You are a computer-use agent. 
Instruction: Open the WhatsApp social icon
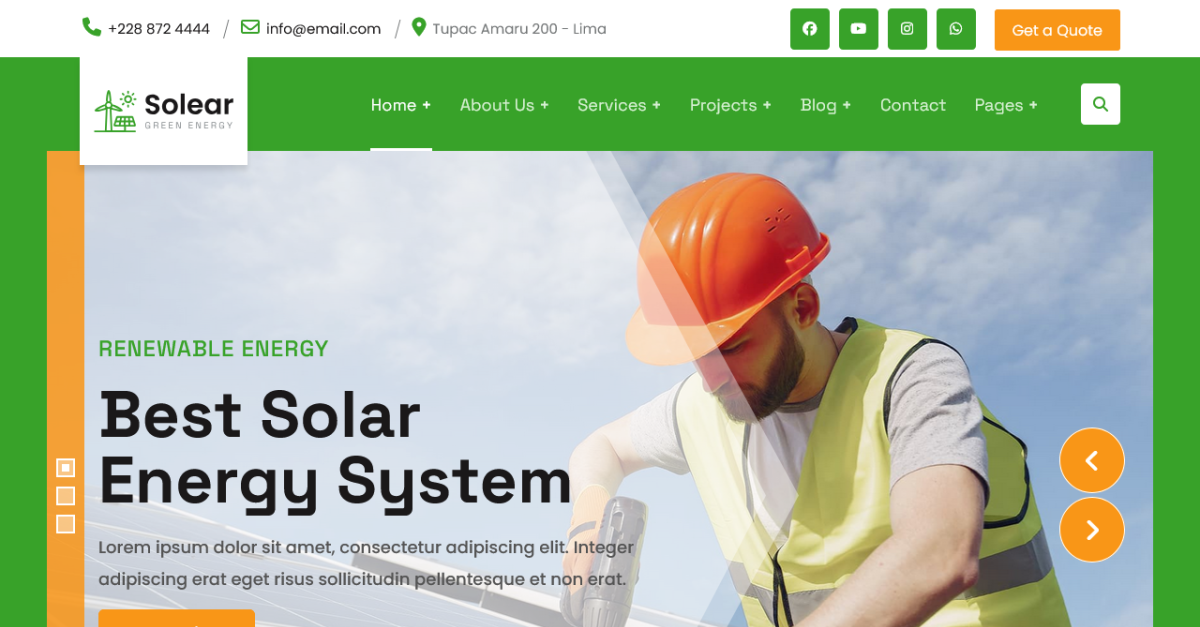pos(956,29)
